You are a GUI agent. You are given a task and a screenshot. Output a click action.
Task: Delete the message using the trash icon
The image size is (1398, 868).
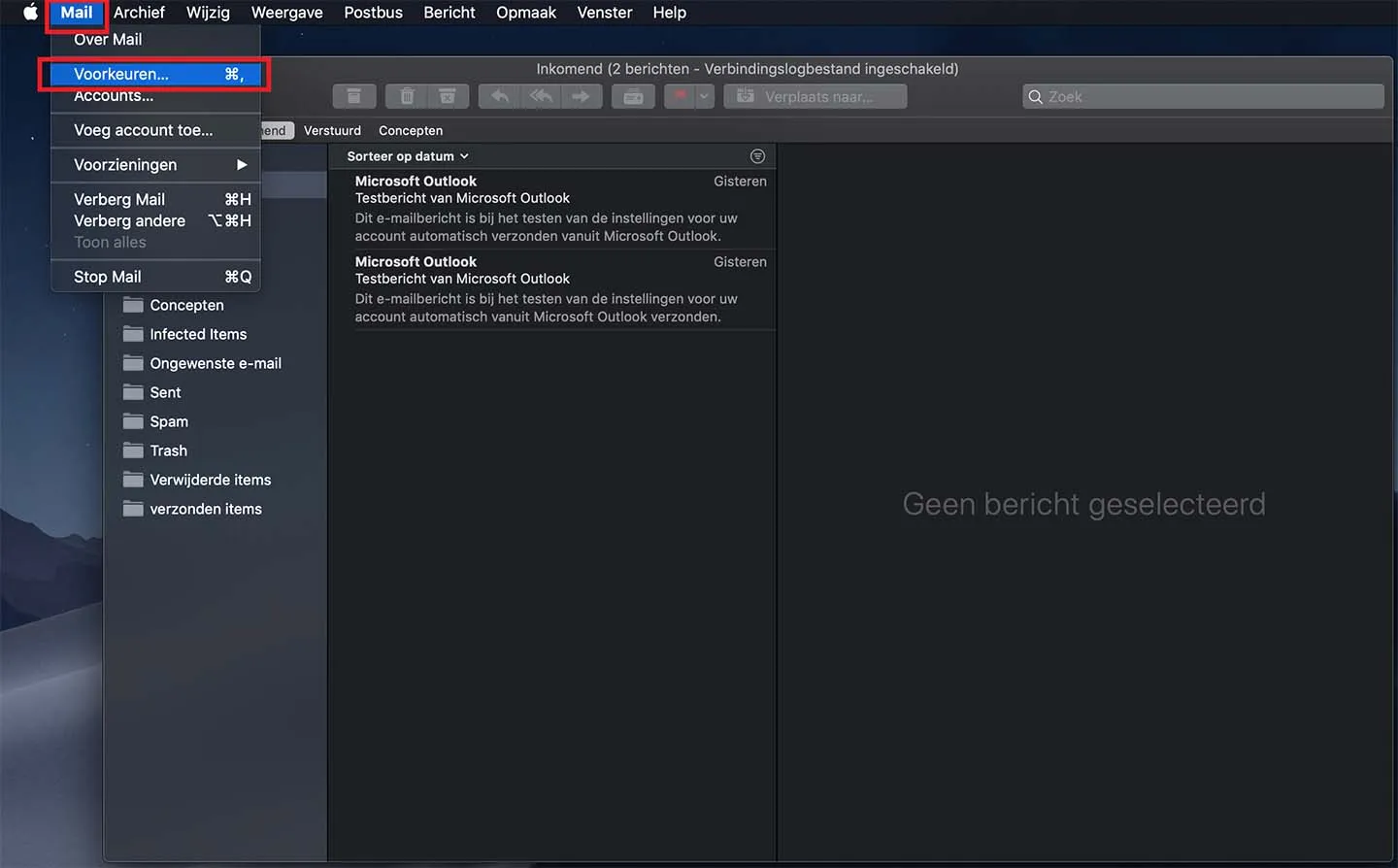[x=407, y=96]
